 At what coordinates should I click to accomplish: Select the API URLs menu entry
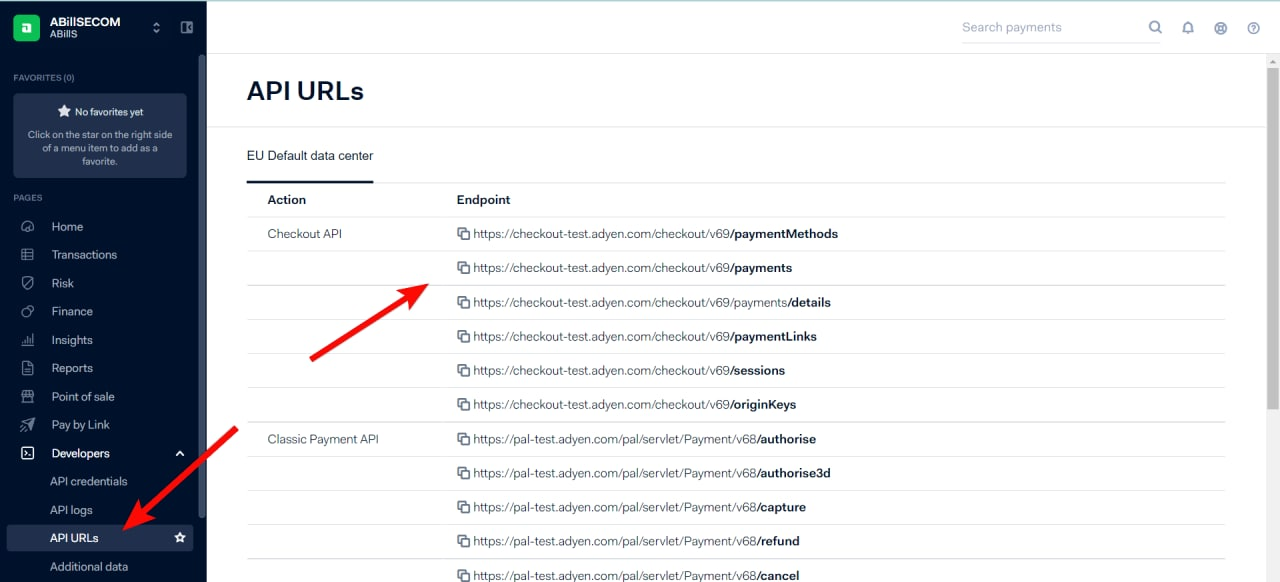(x=100, y=538)
